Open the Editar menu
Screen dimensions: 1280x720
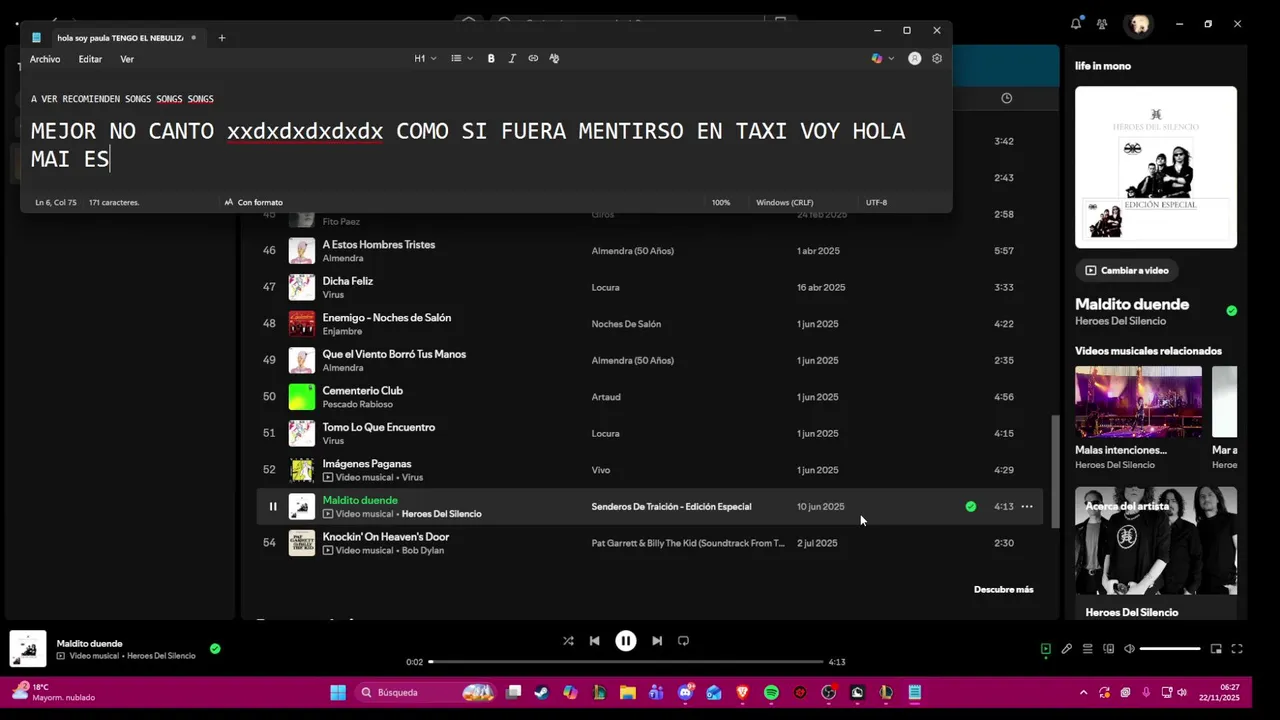[90, 59]
